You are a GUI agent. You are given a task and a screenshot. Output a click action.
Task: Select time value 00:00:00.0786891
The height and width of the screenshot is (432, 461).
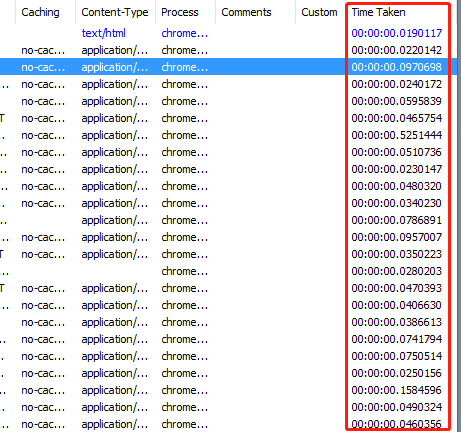coord(397,220)
